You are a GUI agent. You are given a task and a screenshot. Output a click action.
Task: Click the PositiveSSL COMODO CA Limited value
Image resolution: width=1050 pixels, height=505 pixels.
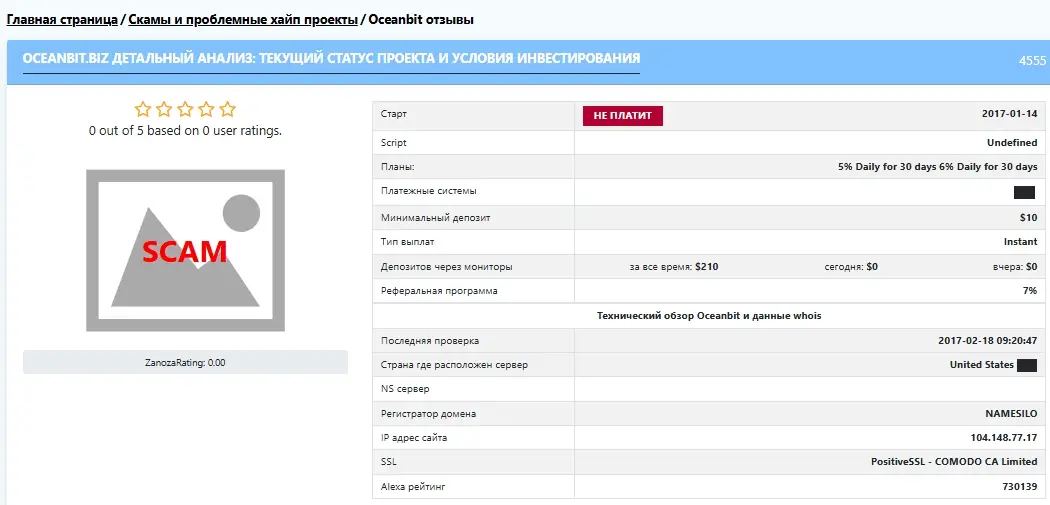pos(954,461)
